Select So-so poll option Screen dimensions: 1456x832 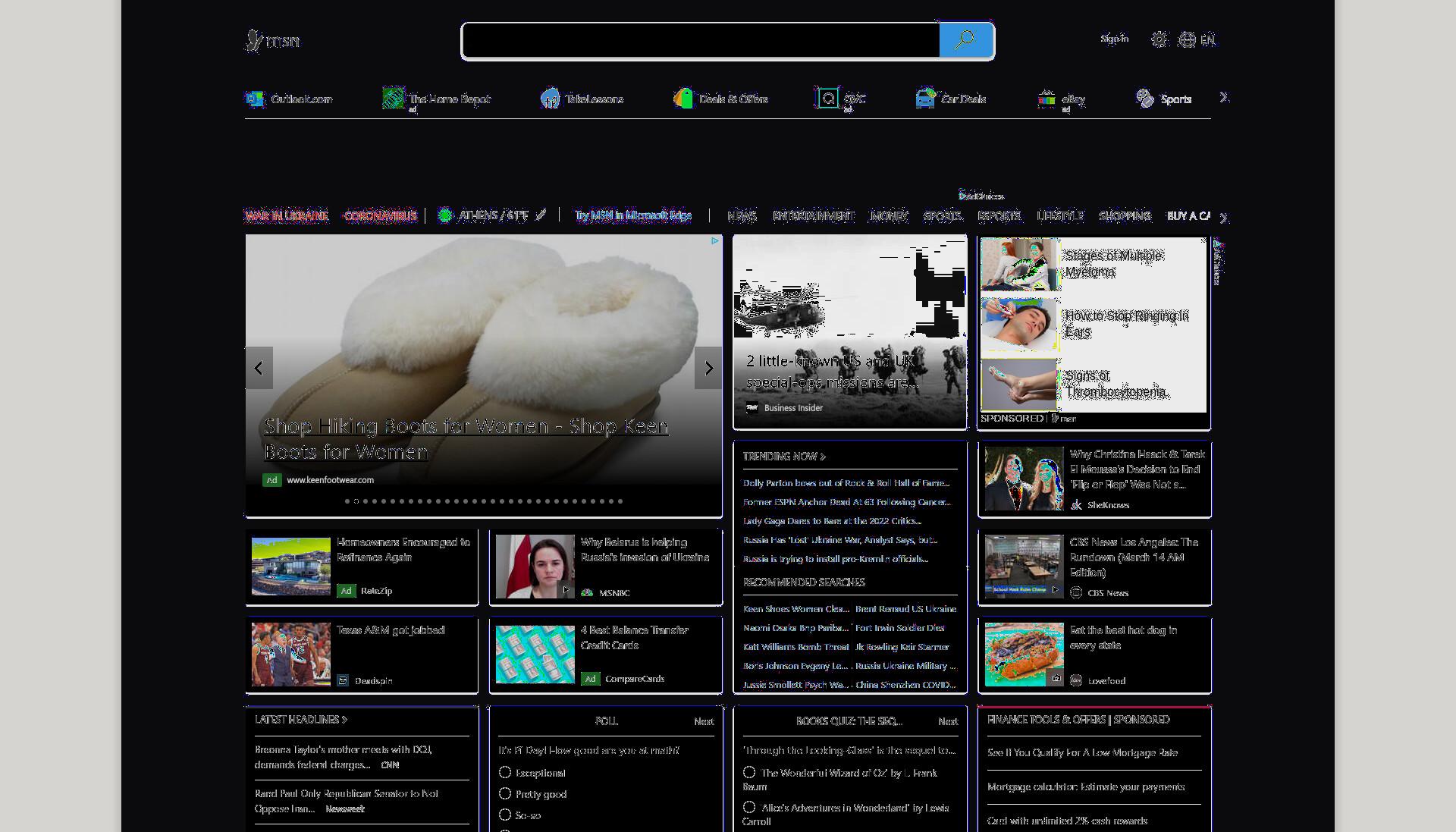(505, 815)
